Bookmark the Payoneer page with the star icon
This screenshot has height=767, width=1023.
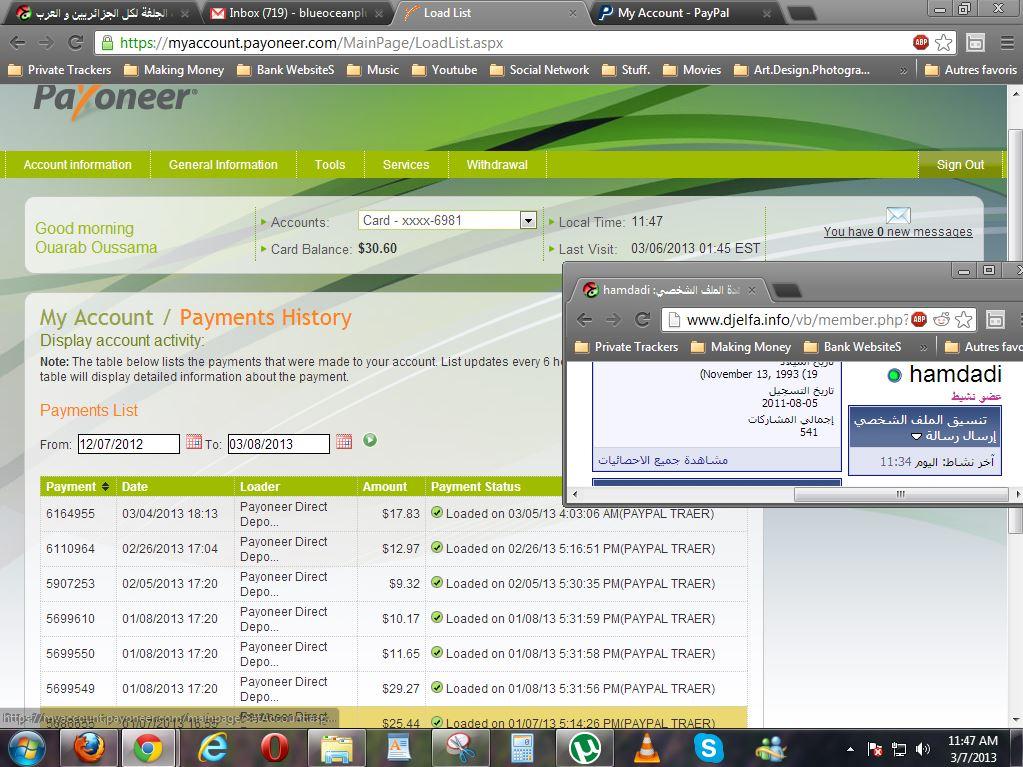(x=943, y=43)
